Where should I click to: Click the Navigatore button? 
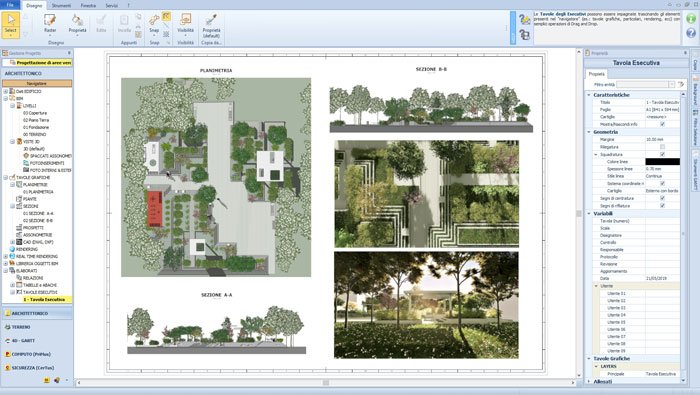[37, 83]
